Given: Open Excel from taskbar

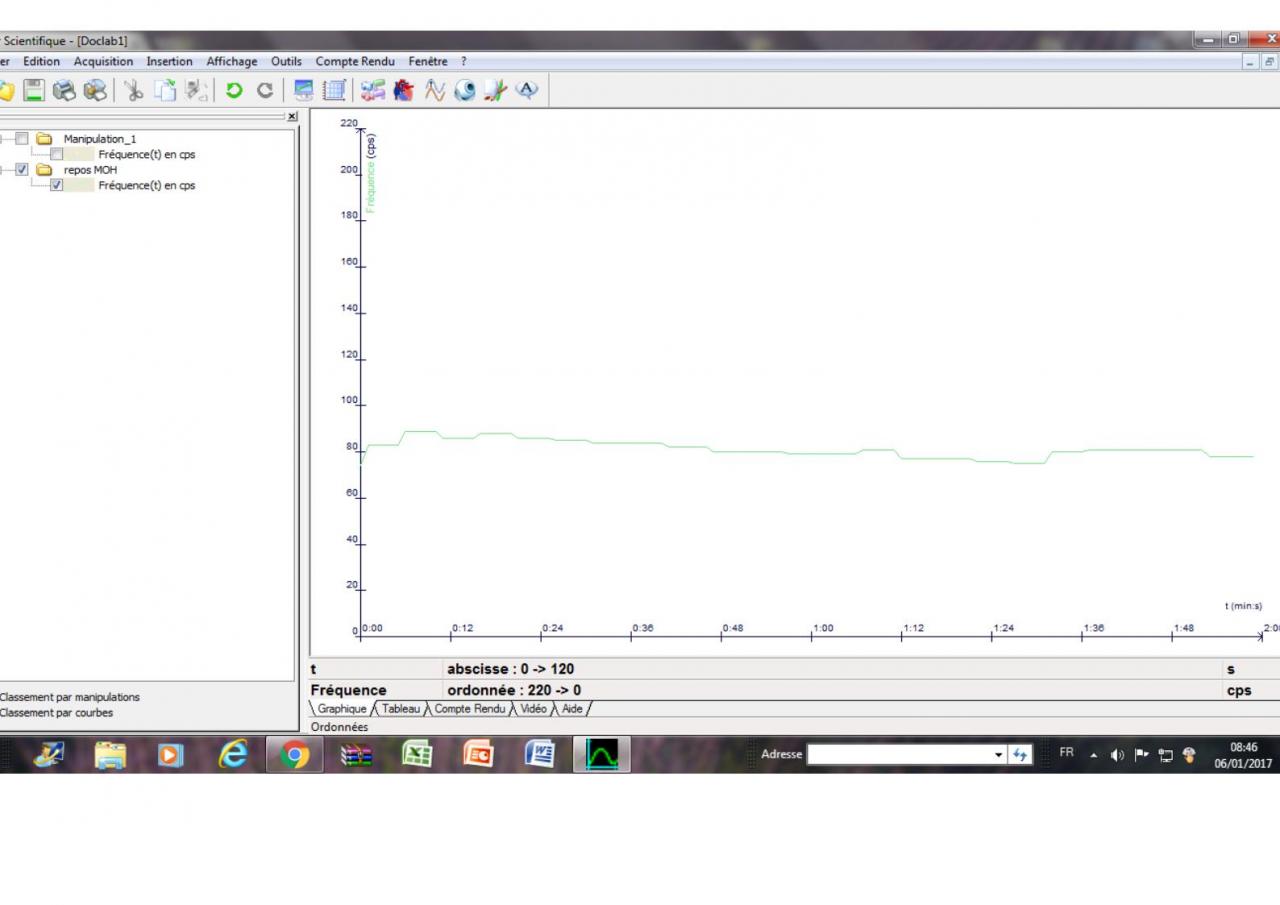Looking at the screenshot, I should 416,755.
